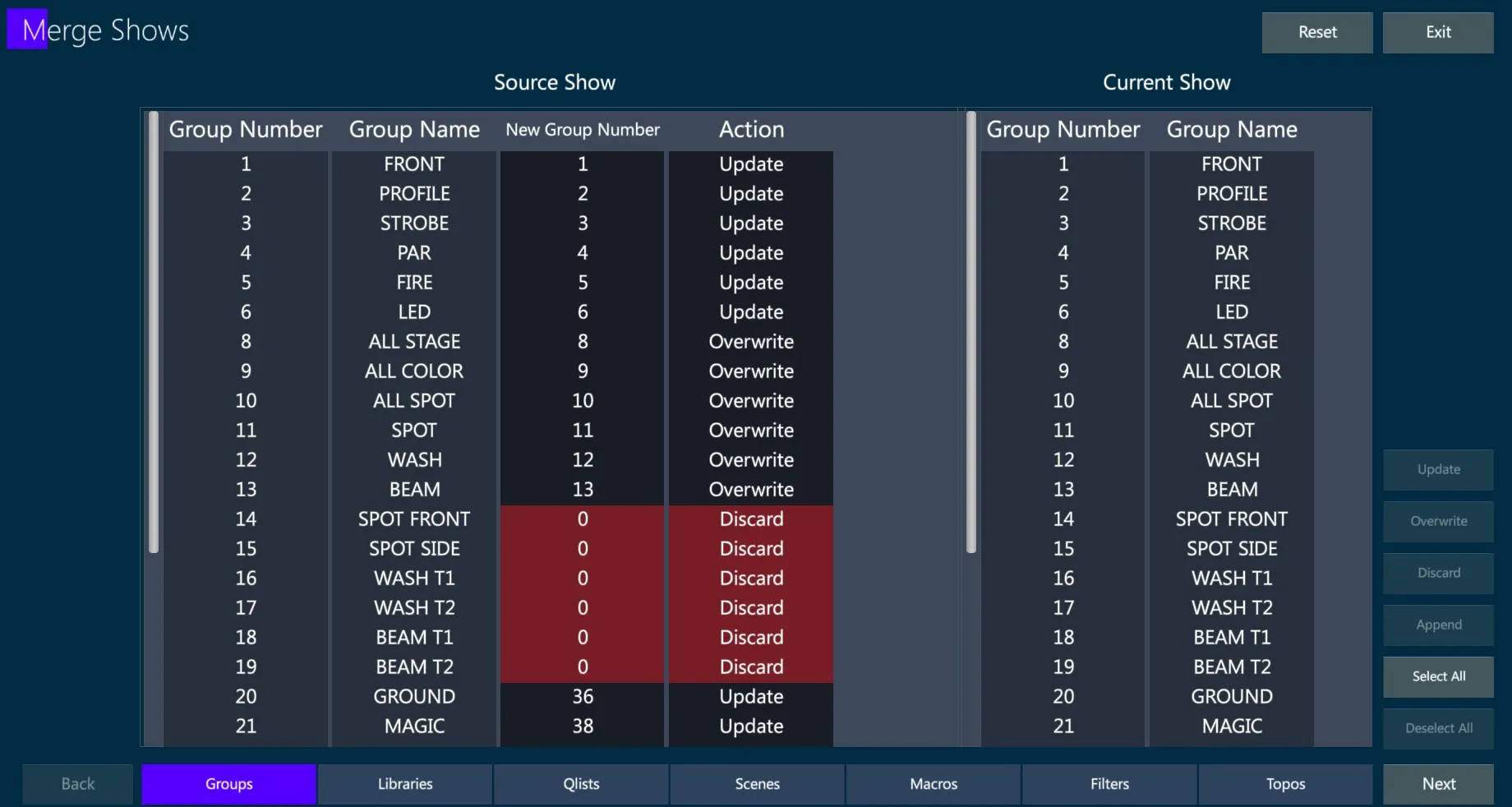The width and height of the screenshot is (1512, 807).
Task: Click Source Show Group Name header
Action: click(x=414, y=130)
